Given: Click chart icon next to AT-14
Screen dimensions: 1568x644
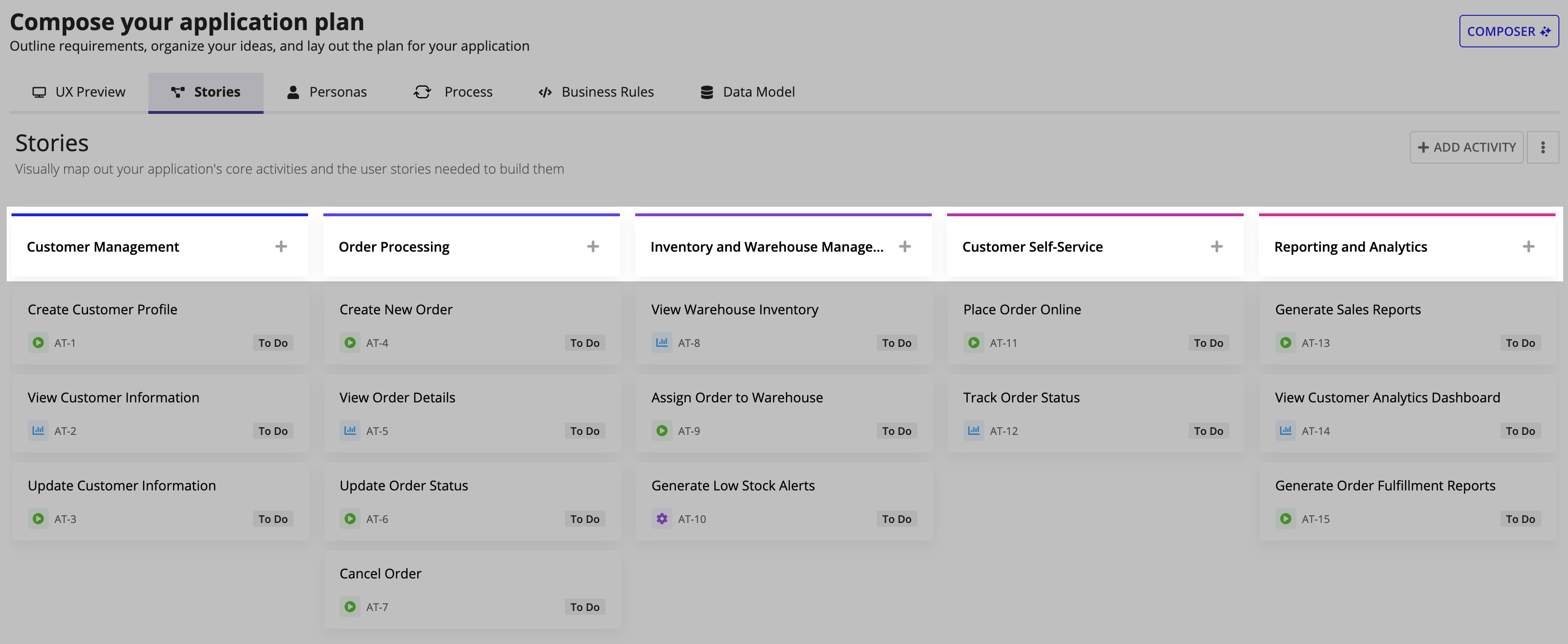Looking at the screenshot, I should (x=1286, y=430).
